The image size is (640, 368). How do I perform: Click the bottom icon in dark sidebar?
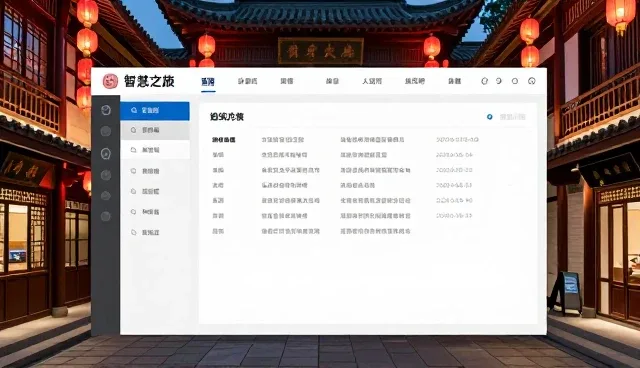click(106, 216)
